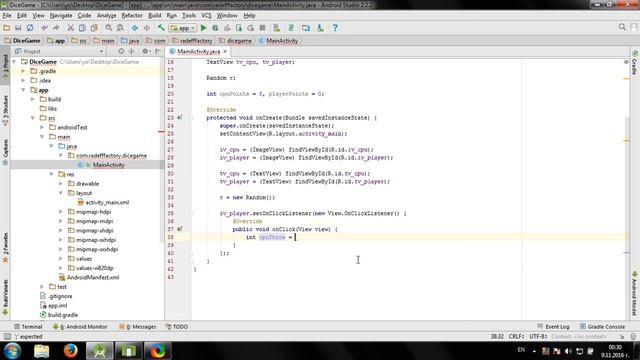Expand the androidTest folder
This screenshot has height=360, width=640.
tap(42, 127)
